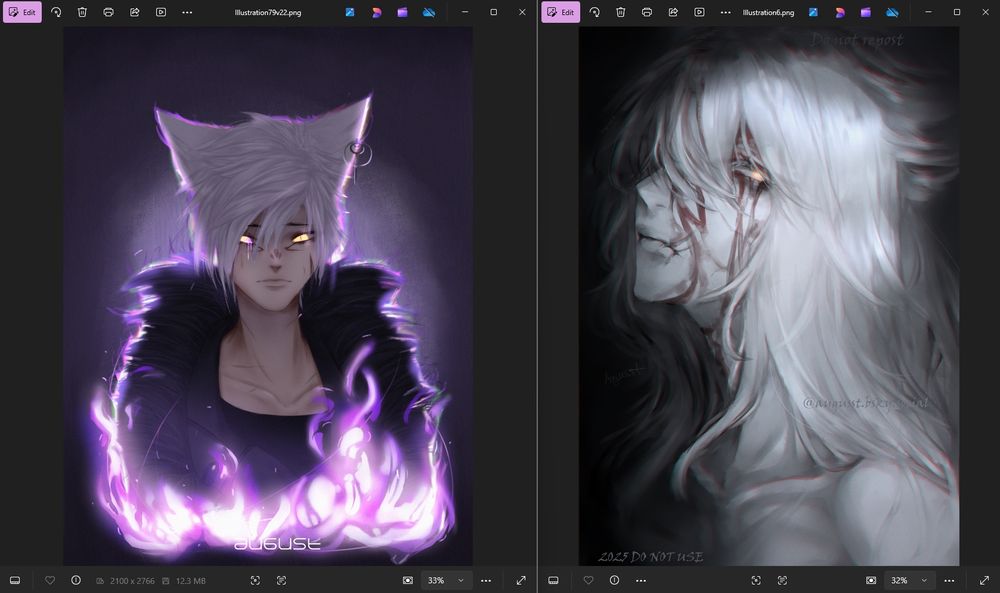The image size is (1000, 593).
Task: Open bottom-bar more options next to Illustration6.png info icon
Action: click(x=641, y=580)
